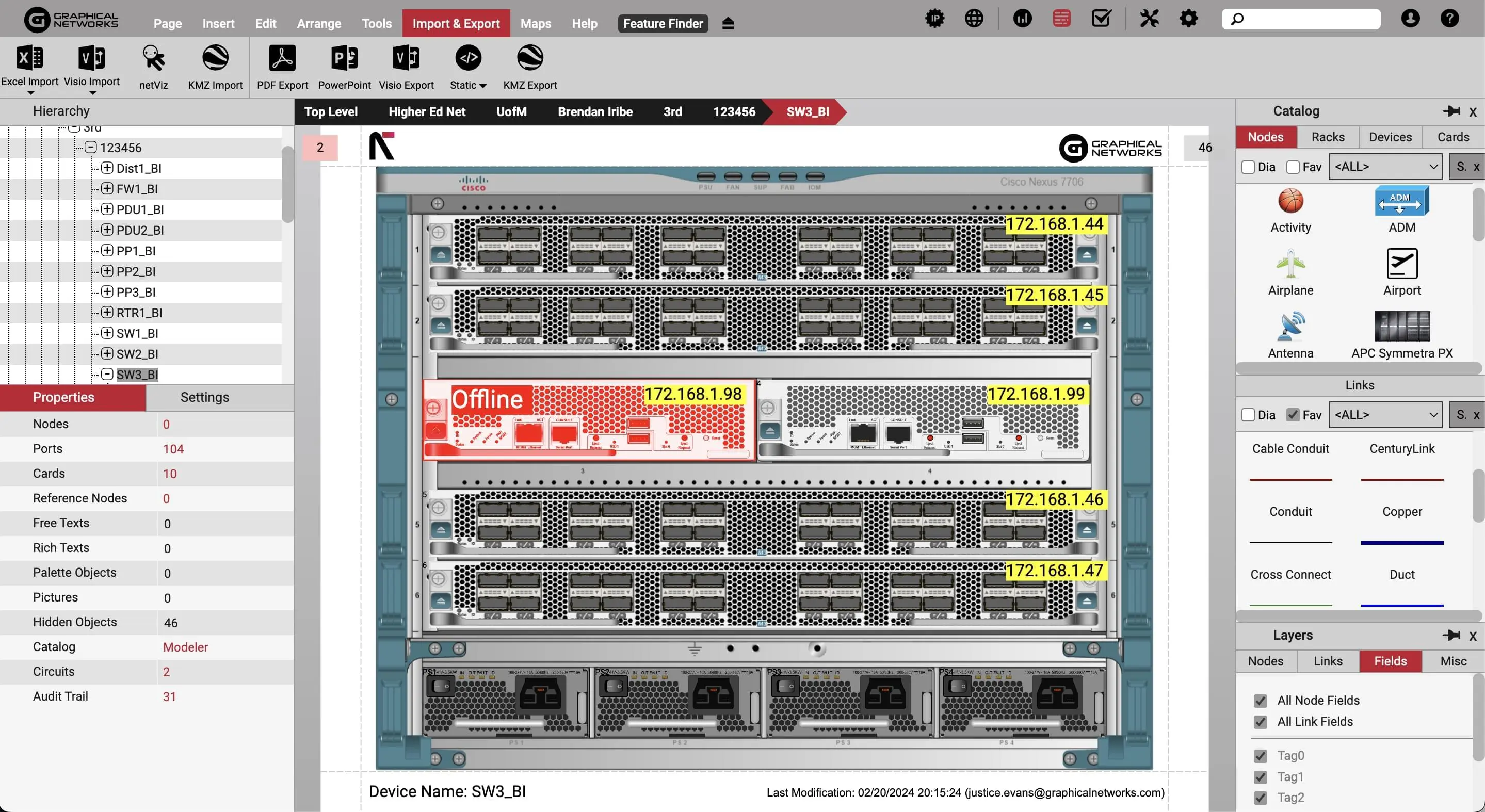
Task: Collapse the 123456 tree node
Action: [x=90, y=148]
